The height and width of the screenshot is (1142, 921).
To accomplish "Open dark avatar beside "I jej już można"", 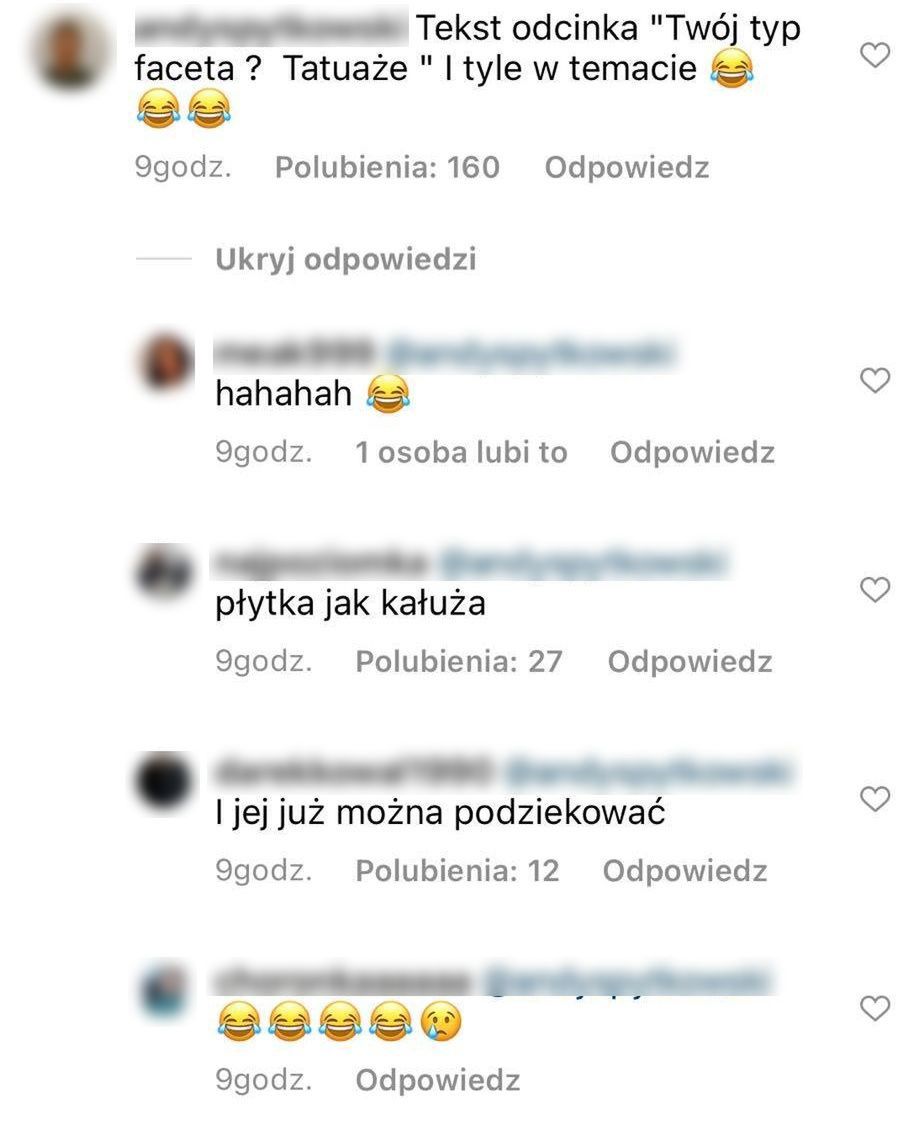I will click(x=165, y=781).
